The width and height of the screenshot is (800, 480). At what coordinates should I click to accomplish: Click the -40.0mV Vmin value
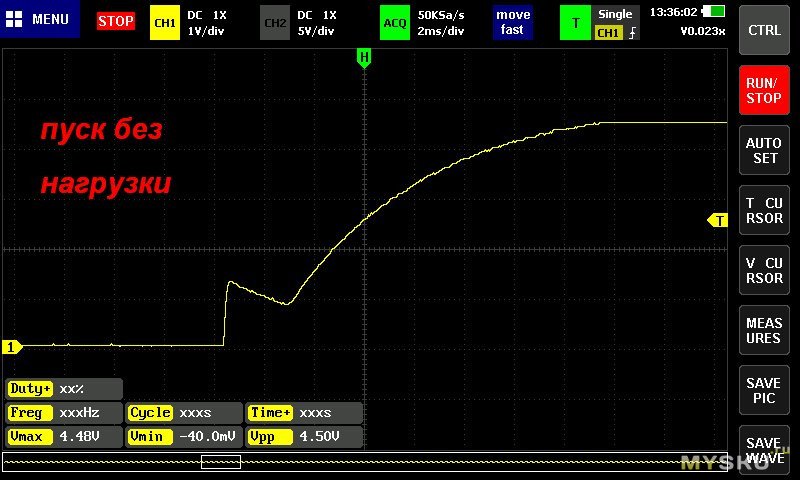point(207,437)
